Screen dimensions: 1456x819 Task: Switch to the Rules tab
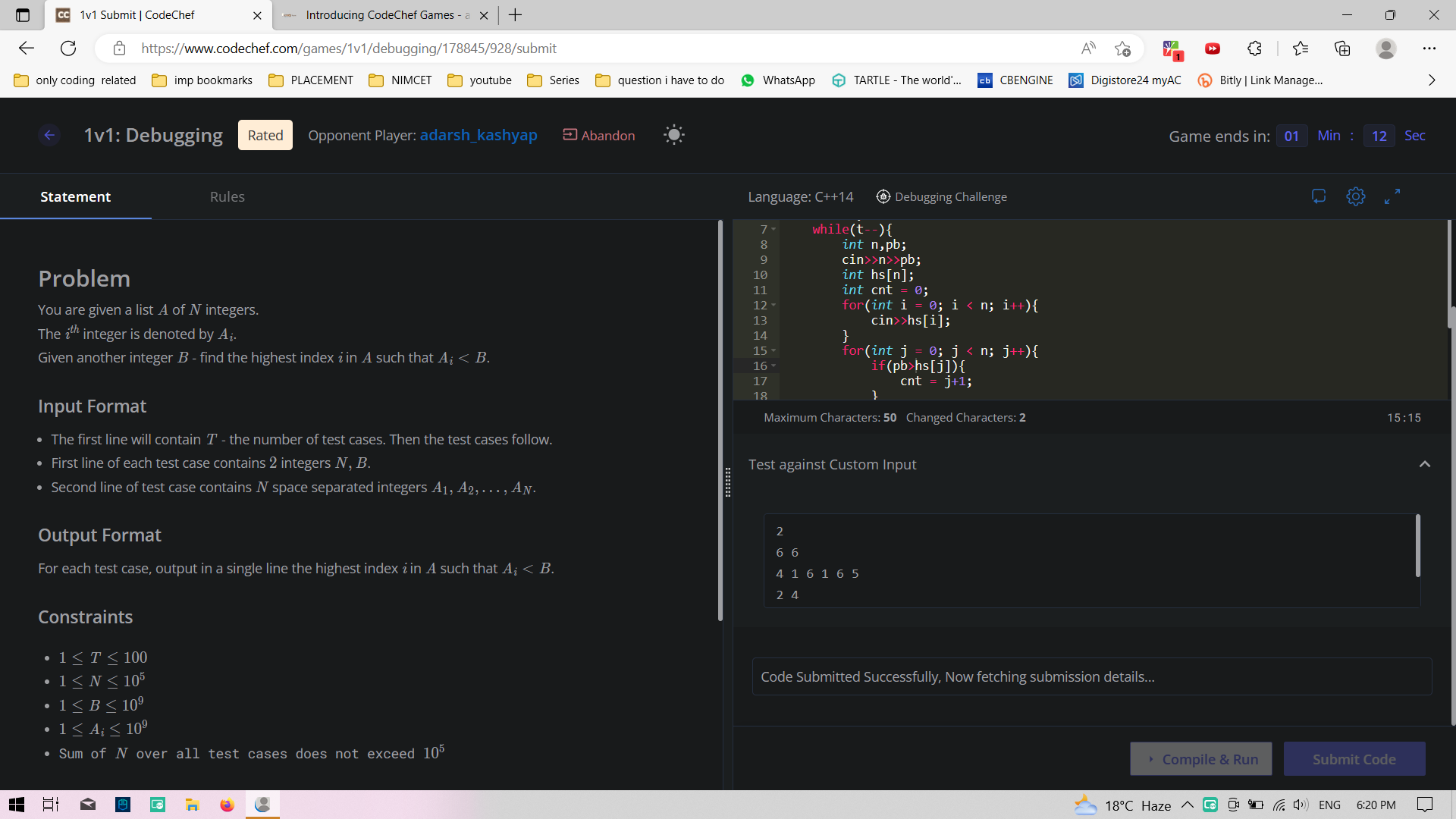(227, 197)
